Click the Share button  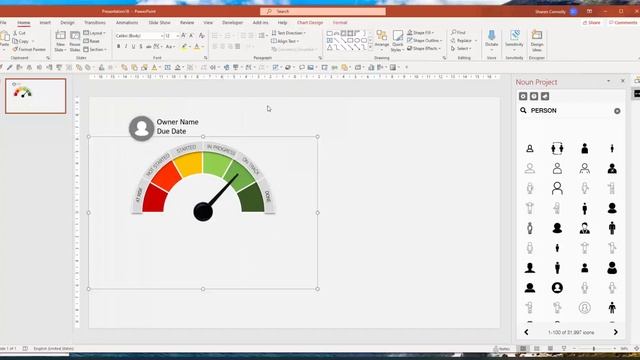[x=591, y=23]
